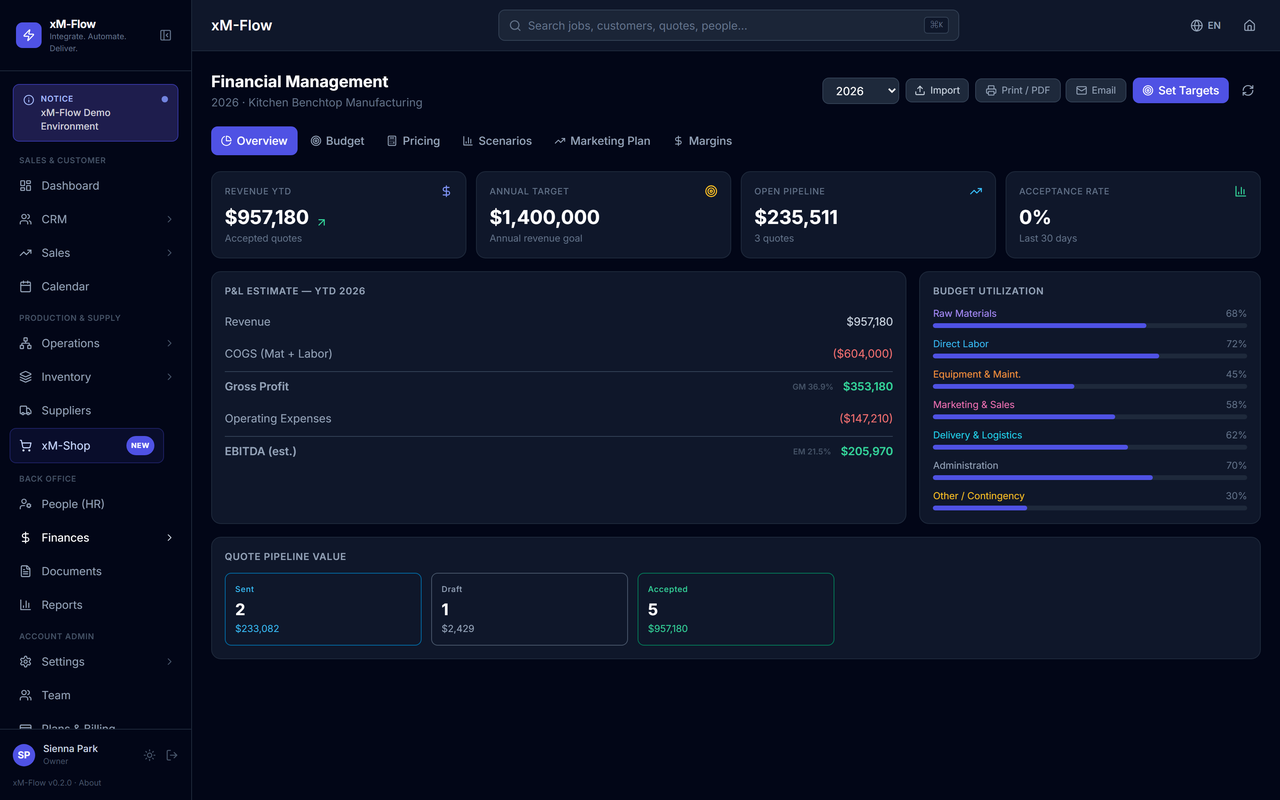Select the Accepted quotes pipeline card

click(735, 609)
